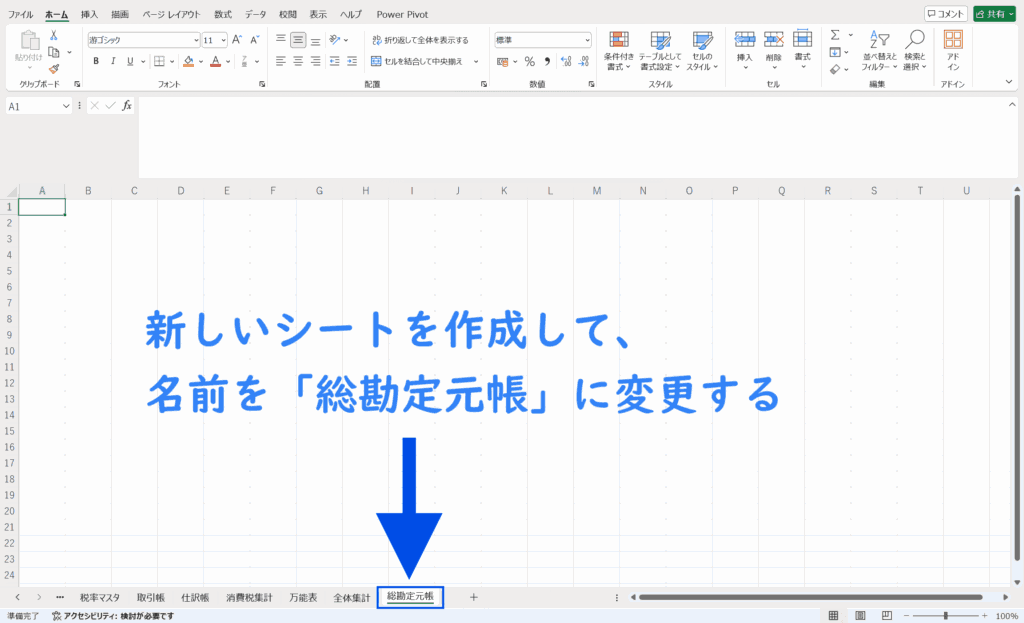This screenshot has height=623, width=1024.
Task: Click the green 共有 share button
Action: 994,14
